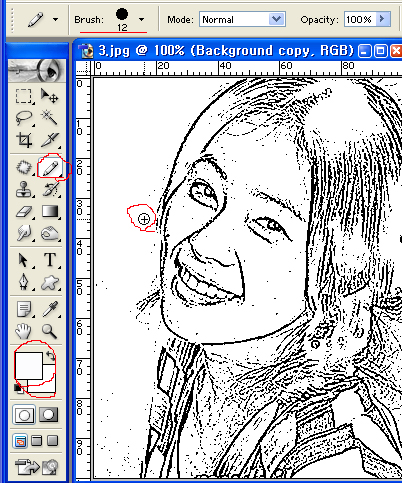Switch to Quick Mask mode
Viewport: 402px width, 483px height.
[x=49, y=414]
